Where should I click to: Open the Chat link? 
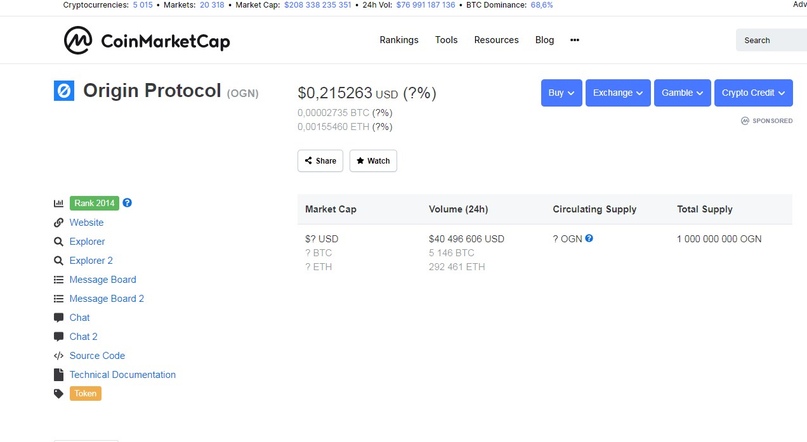(x=80, y=317)
